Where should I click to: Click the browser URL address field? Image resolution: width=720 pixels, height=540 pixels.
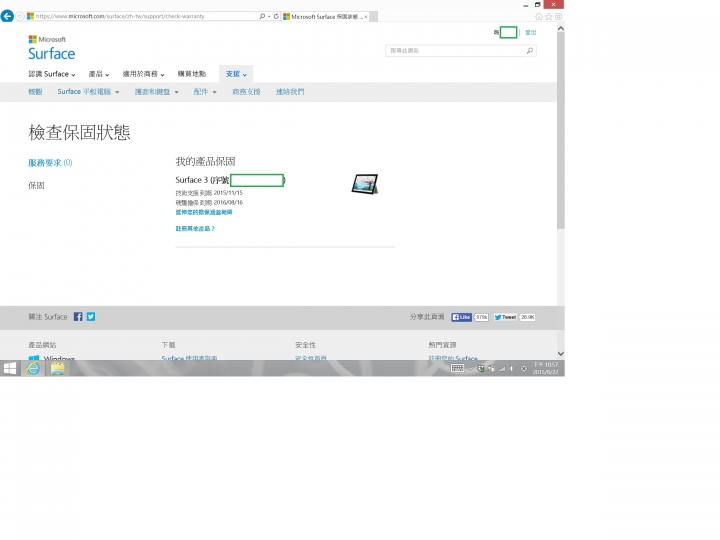pos(142,16)
